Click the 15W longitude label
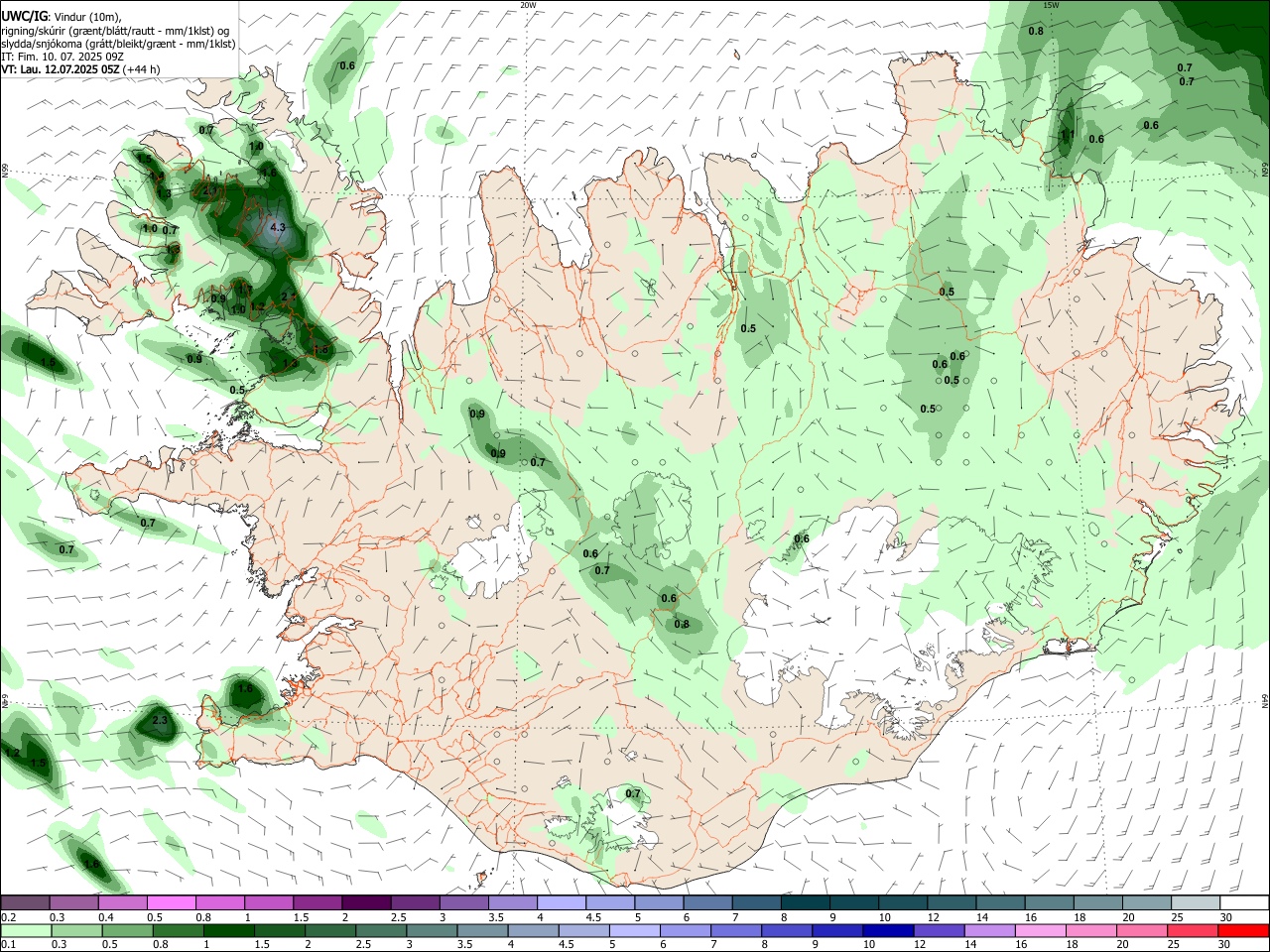 click(1051, 5)
